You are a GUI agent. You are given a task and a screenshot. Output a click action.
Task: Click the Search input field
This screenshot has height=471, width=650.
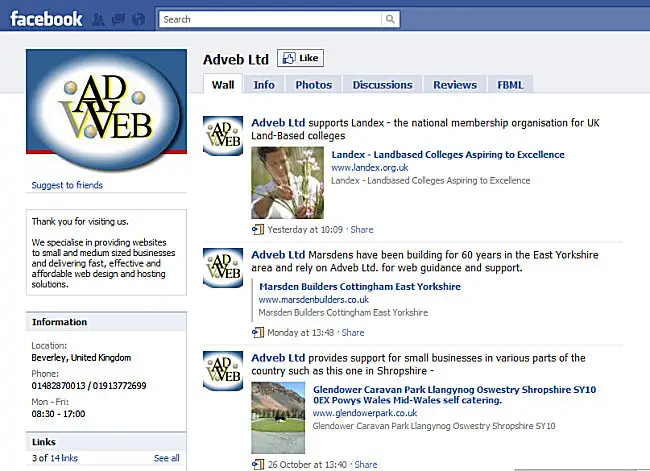[x=270, y=19]
